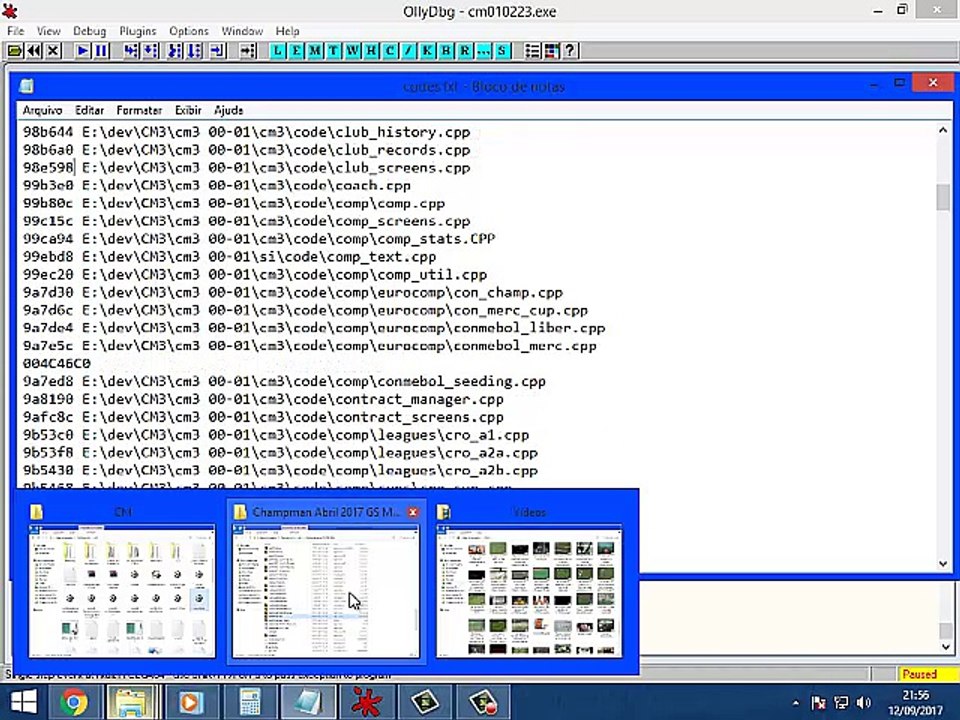This screenshot has width=960, height=720.
Task: Click OllyDbg help question mark icon
Action: [x=570, y=51]
